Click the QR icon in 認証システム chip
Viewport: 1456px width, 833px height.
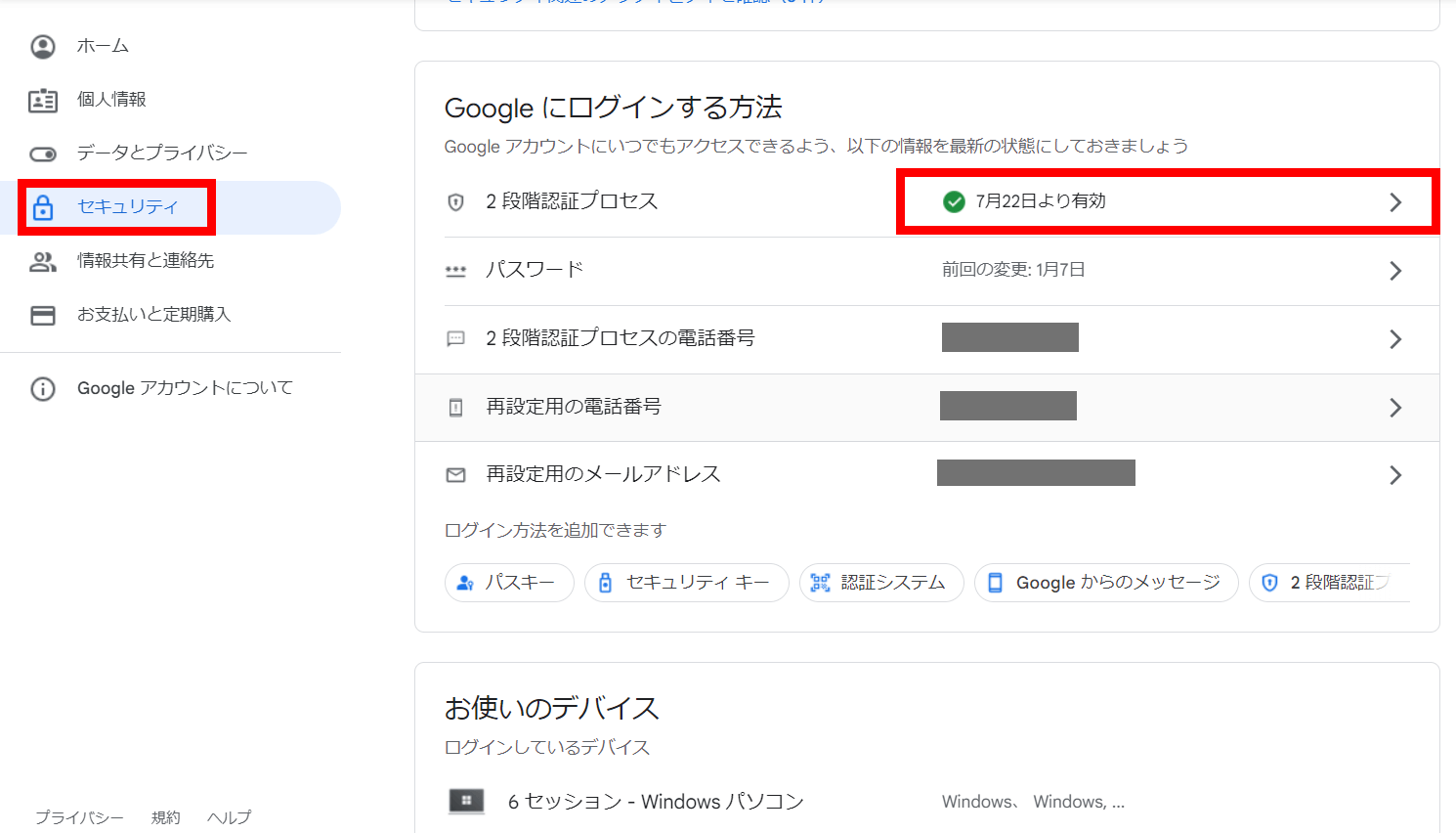pos(820,583)
